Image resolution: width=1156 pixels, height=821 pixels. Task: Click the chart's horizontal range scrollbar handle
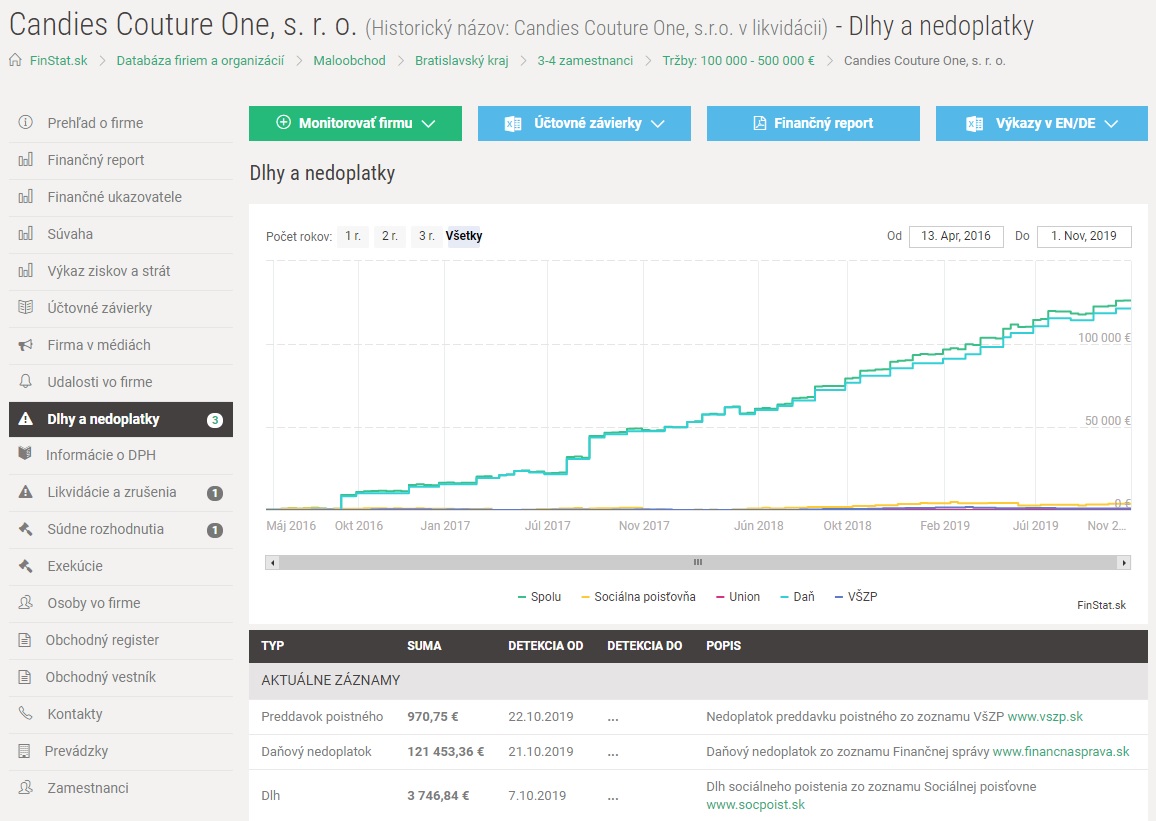coord(698,563)
